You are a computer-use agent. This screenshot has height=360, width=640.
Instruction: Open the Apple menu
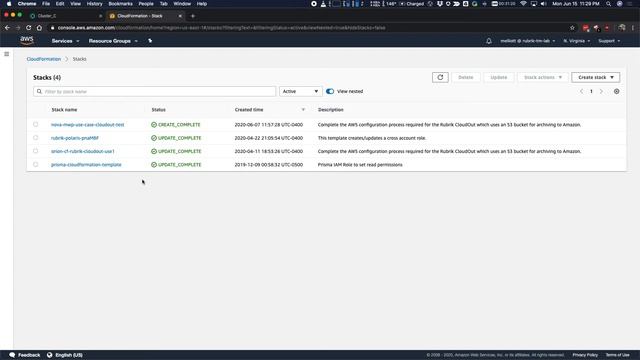point(9,4)
